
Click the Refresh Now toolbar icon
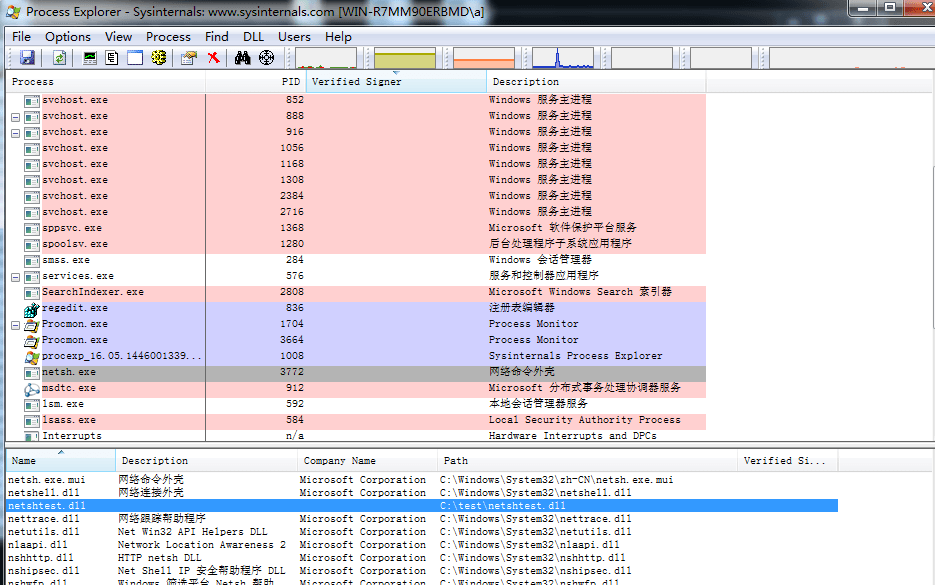pyautogui.click(x=59, y=58)
